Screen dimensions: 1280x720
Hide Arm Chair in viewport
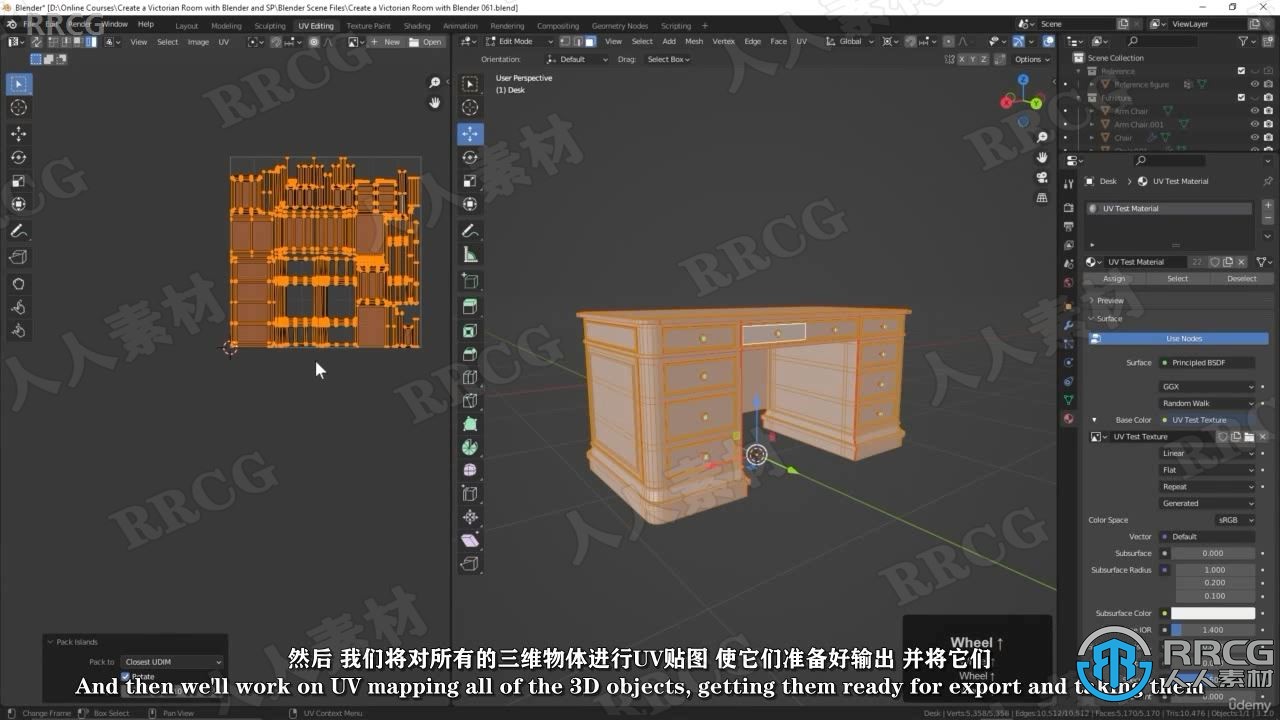(x=1254, y=111)
